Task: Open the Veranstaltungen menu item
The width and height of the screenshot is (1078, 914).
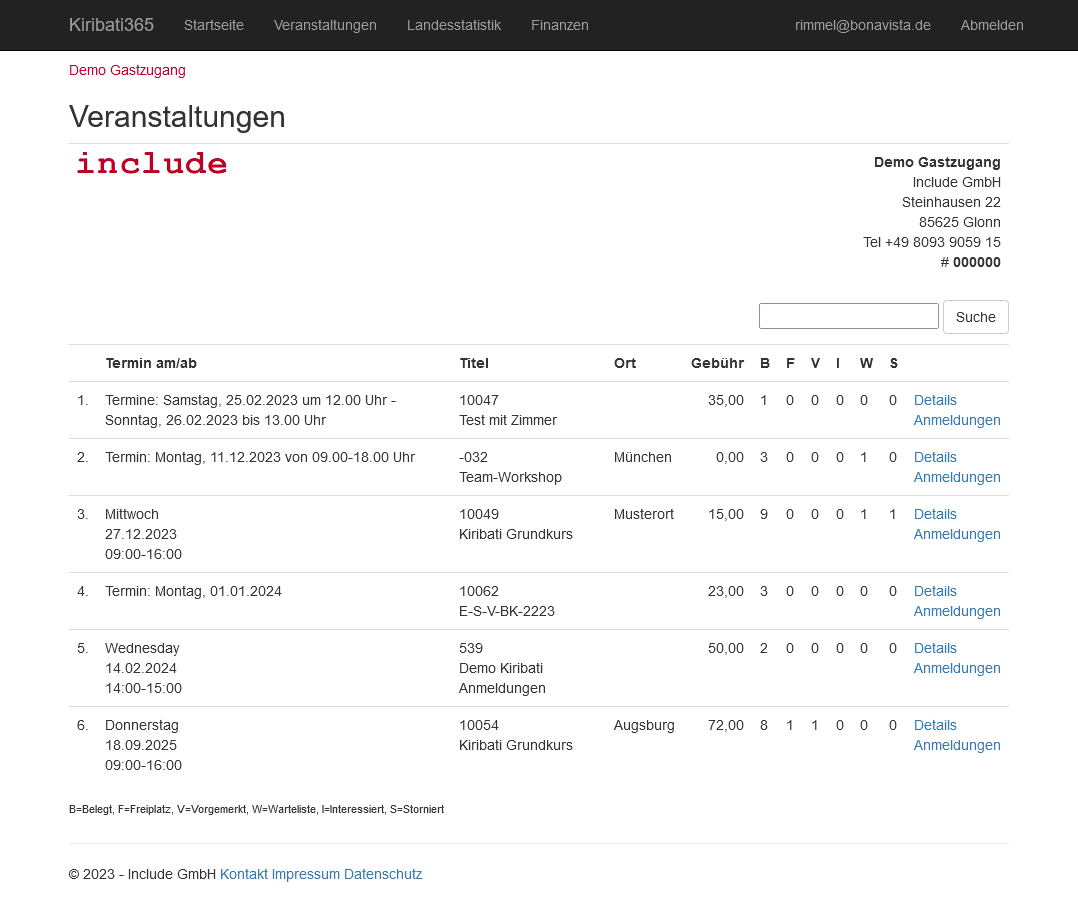Action: click(x=325, y=25)
